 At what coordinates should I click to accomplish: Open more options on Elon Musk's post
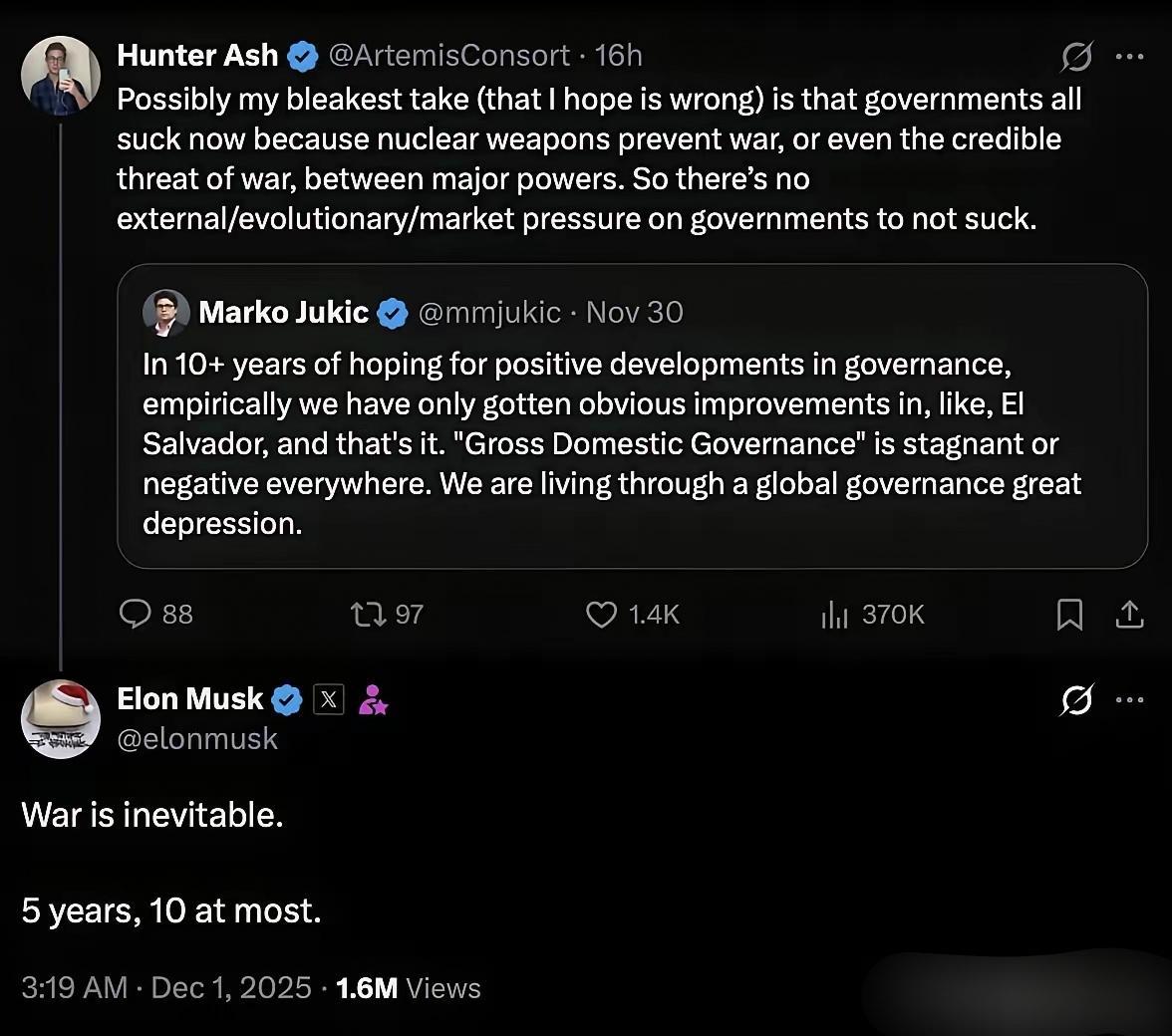1129,700
